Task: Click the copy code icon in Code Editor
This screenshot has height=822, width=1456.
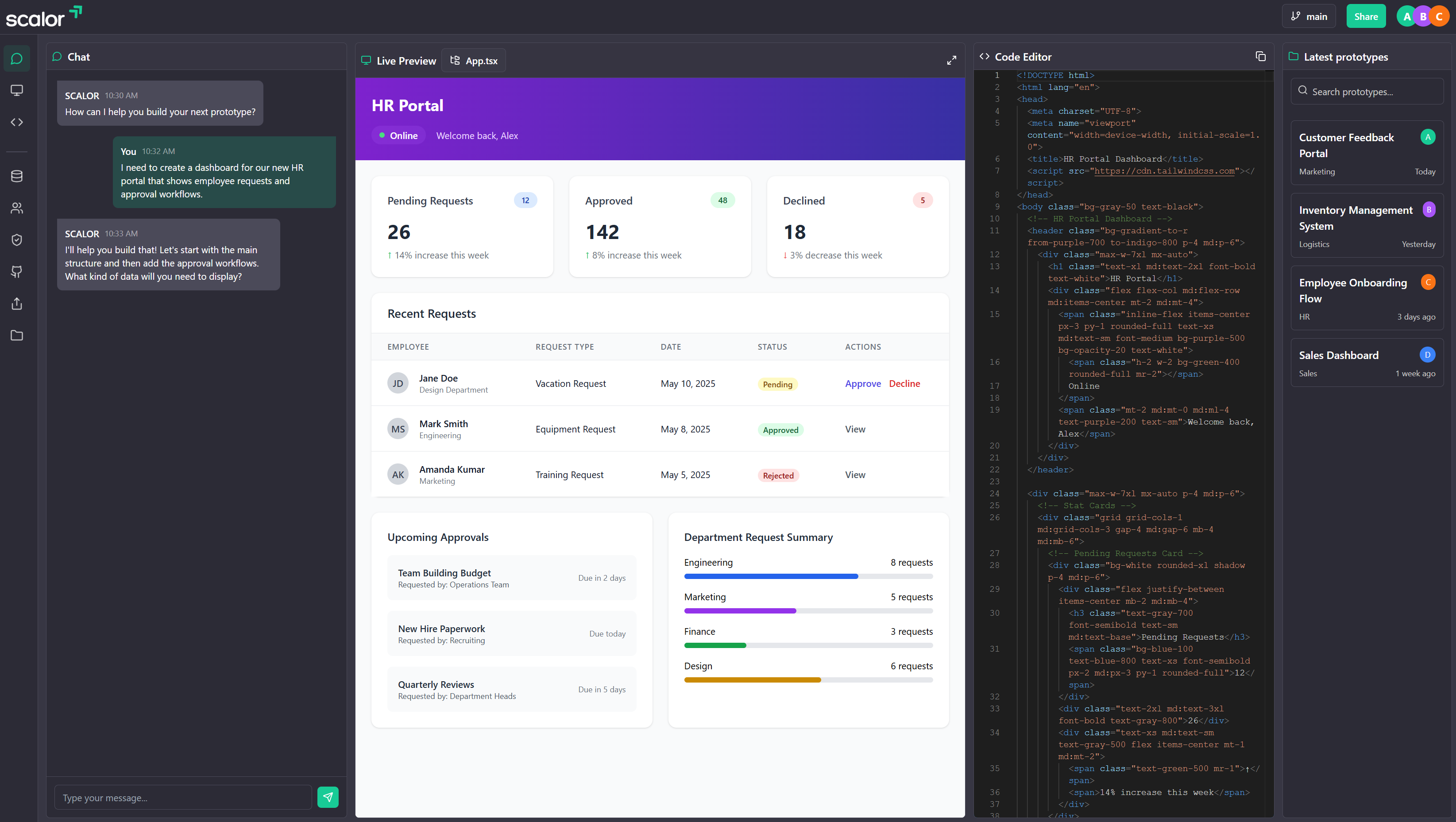Action: pos(1260,56)
